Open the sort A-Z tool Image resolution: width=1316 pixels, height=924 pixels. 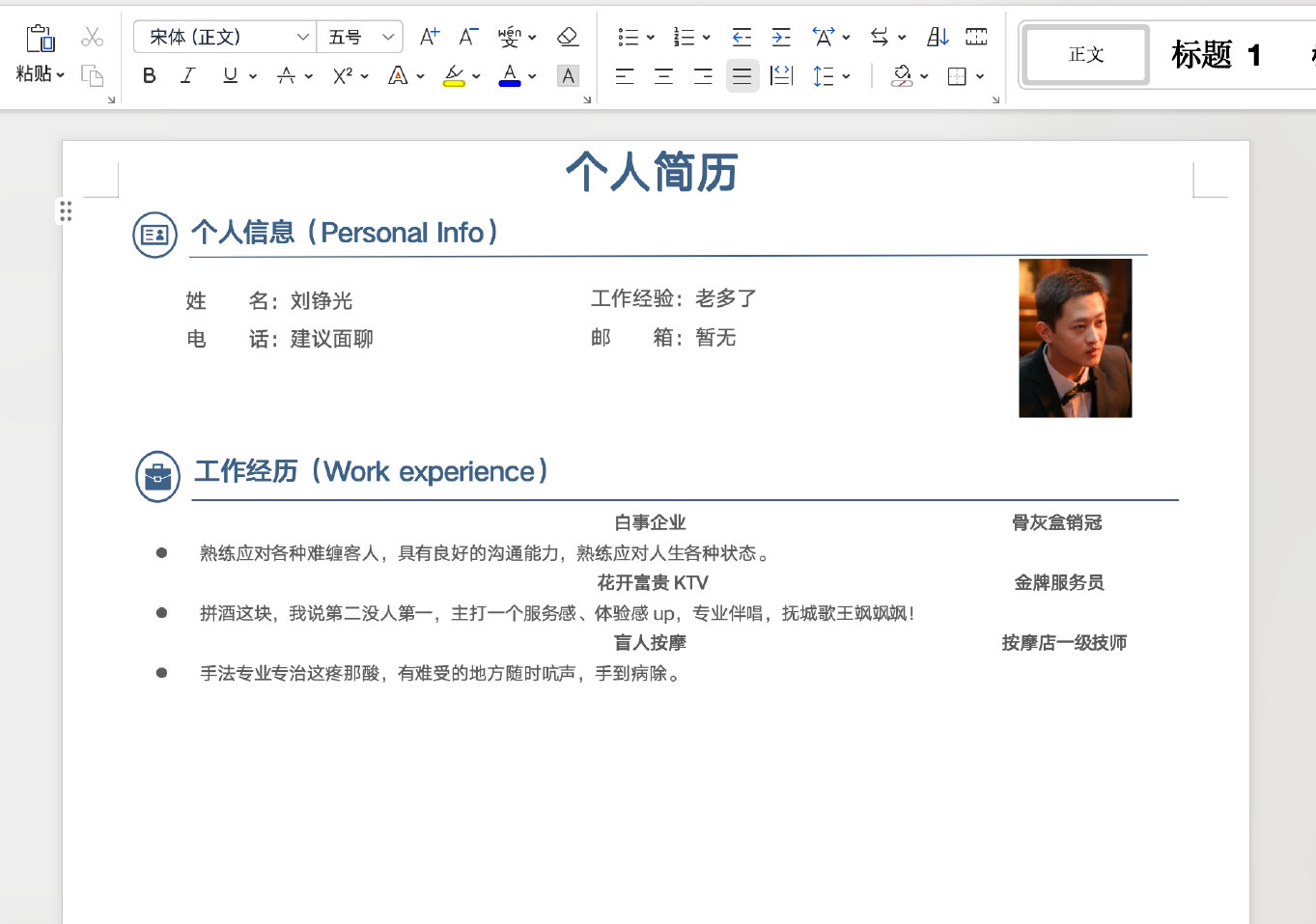coord(938,37)
